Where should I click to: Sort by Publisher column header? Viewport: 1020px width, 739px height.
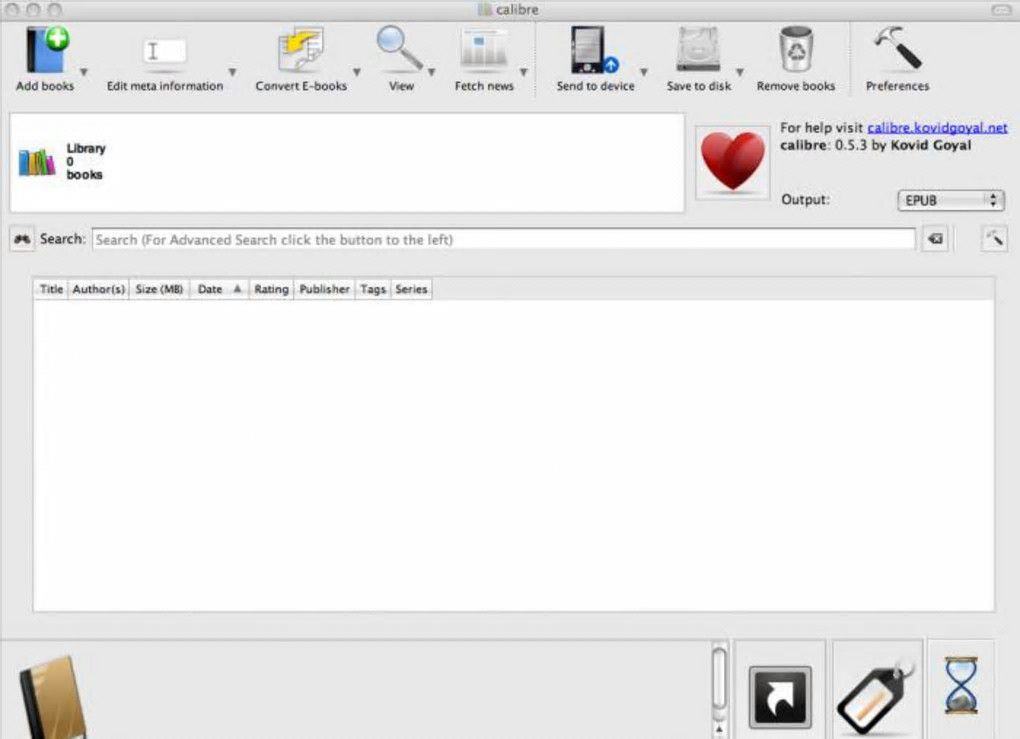point(324,289)
